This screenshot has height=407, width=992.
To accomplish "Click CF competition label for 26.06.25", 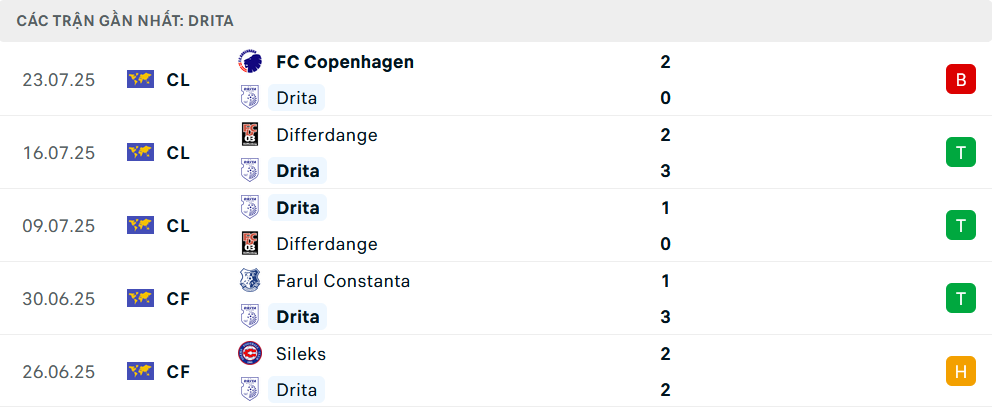I will (178, 371).
